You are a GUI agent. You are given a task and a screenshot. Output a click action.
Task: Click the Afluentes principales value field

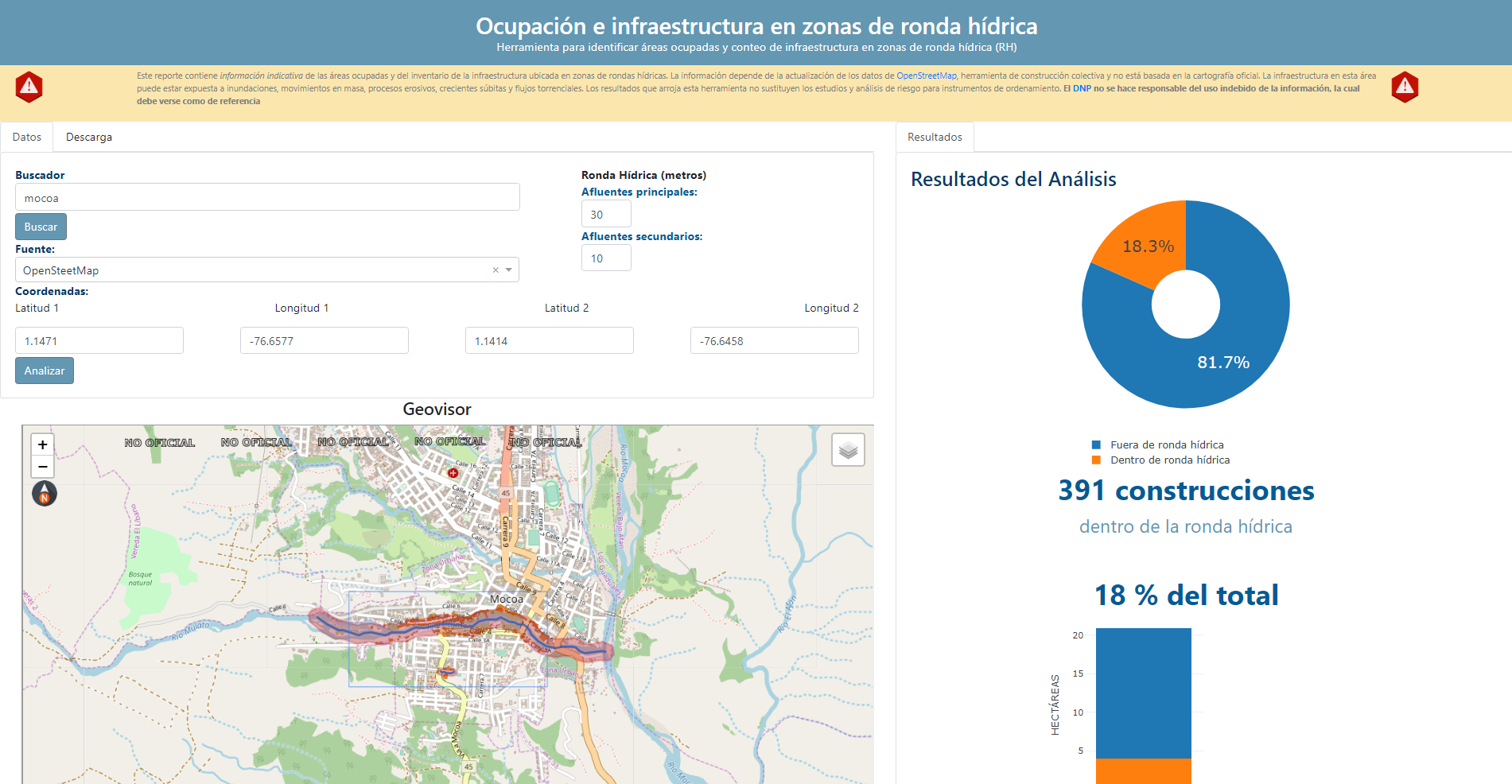[x=606, y=214]
